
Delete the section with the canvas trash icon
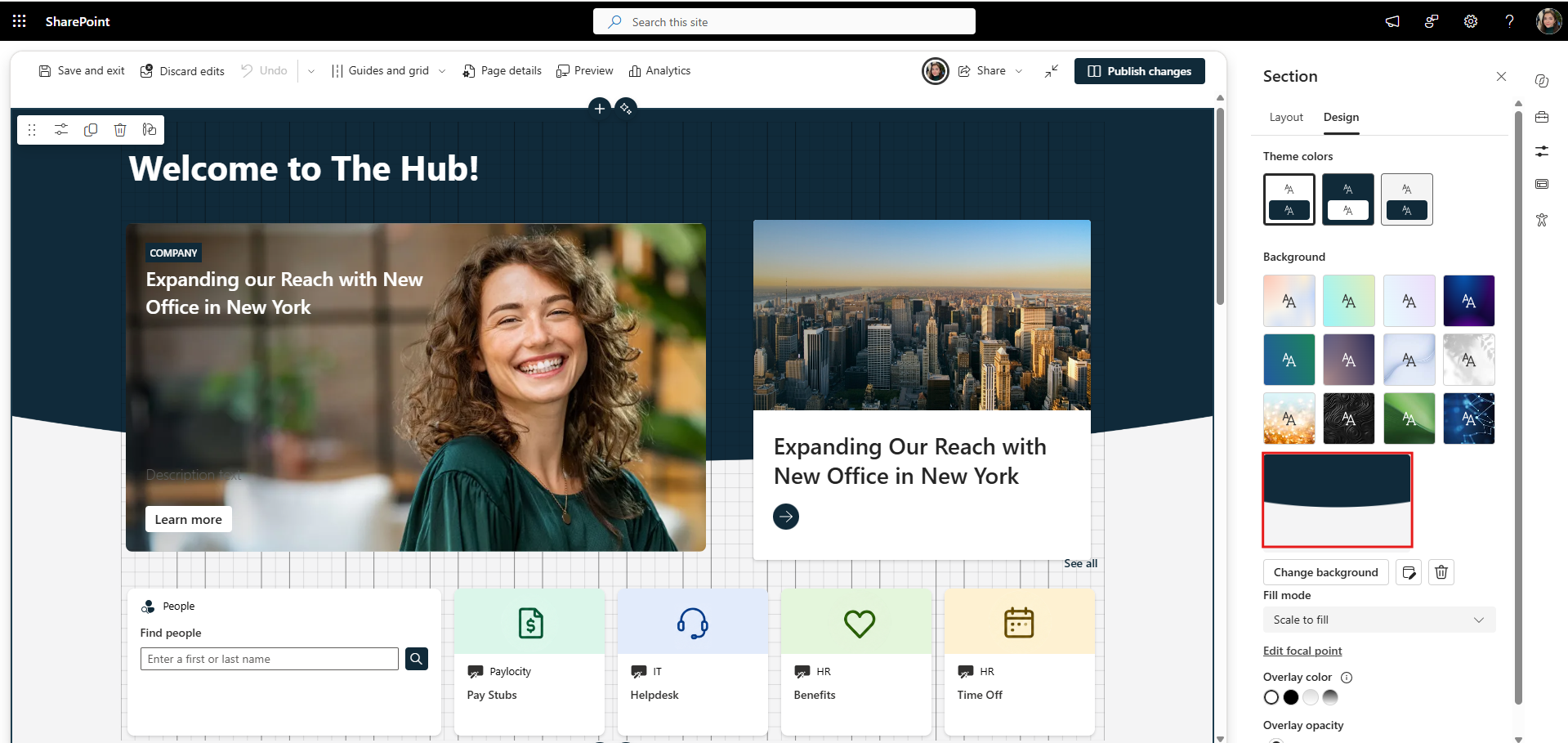(120, 130)
